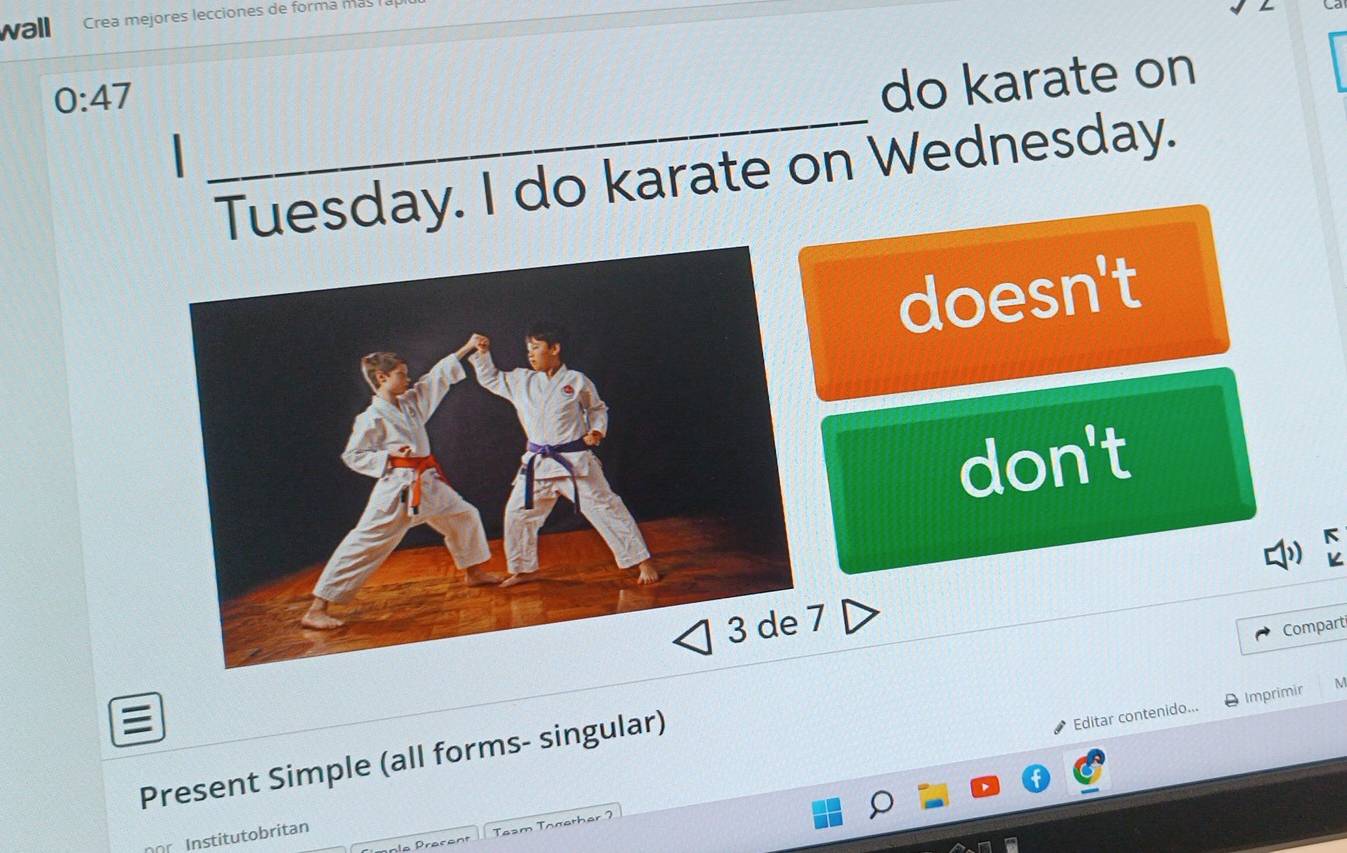Advance to the next question arrow
1347x853 pixels.
pos(858,616)
